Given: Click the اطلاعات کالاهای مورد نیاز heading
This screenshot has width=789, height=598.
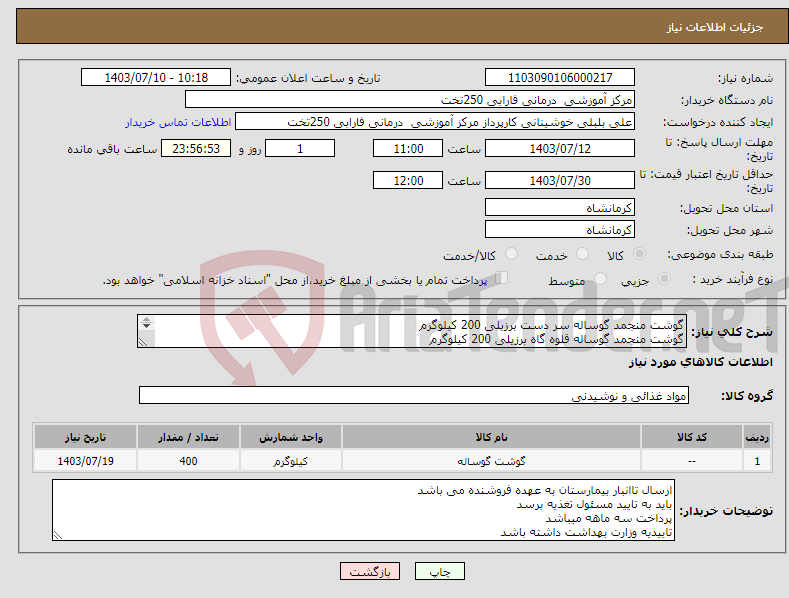Looking at the screenshot, I should 700,362.
